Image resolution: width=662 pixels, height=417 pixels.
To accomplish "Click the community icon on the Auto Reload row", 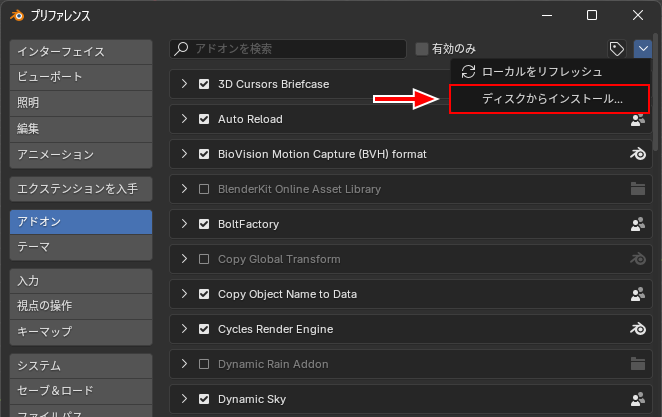I will click(637, 120).
